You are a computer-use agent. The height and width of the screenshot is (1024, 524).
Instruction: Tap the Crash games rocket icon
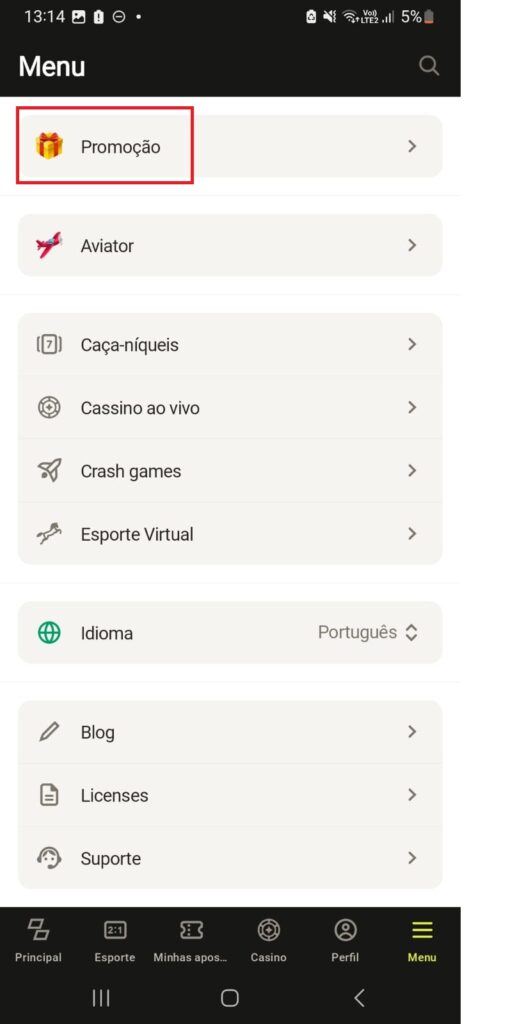pos(49,470)
